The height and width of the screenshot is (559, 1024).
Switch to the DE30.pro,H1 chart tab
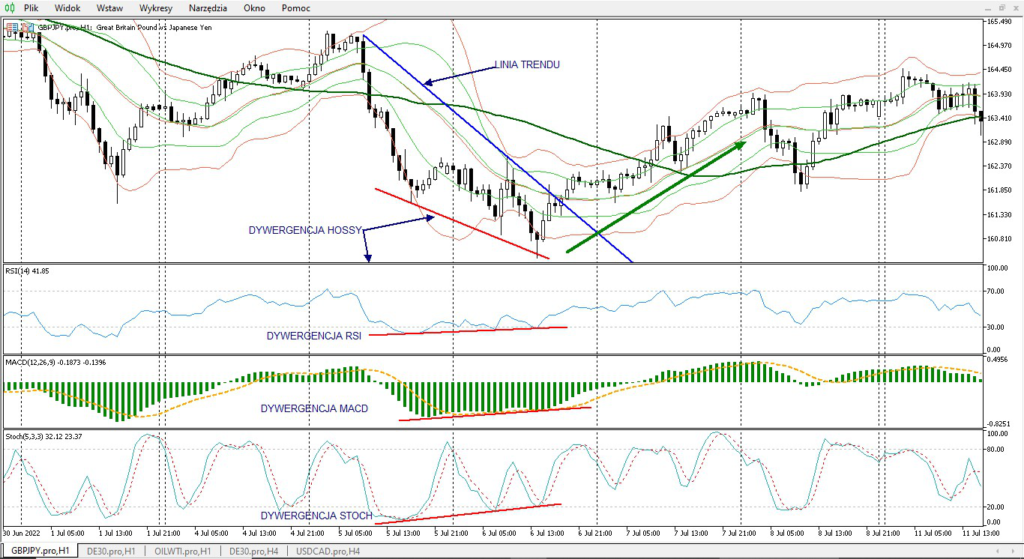click(x=112, y=551)
